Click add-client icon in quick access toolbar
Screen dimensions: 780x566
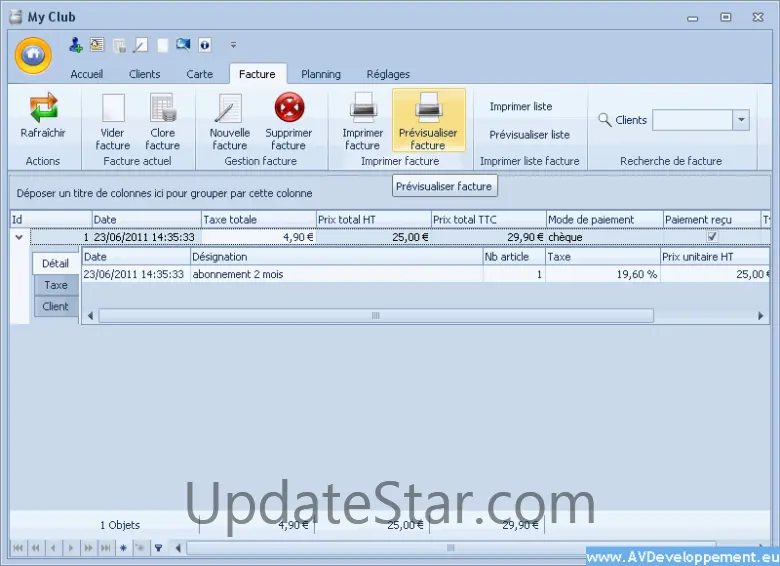coord(76,45)
